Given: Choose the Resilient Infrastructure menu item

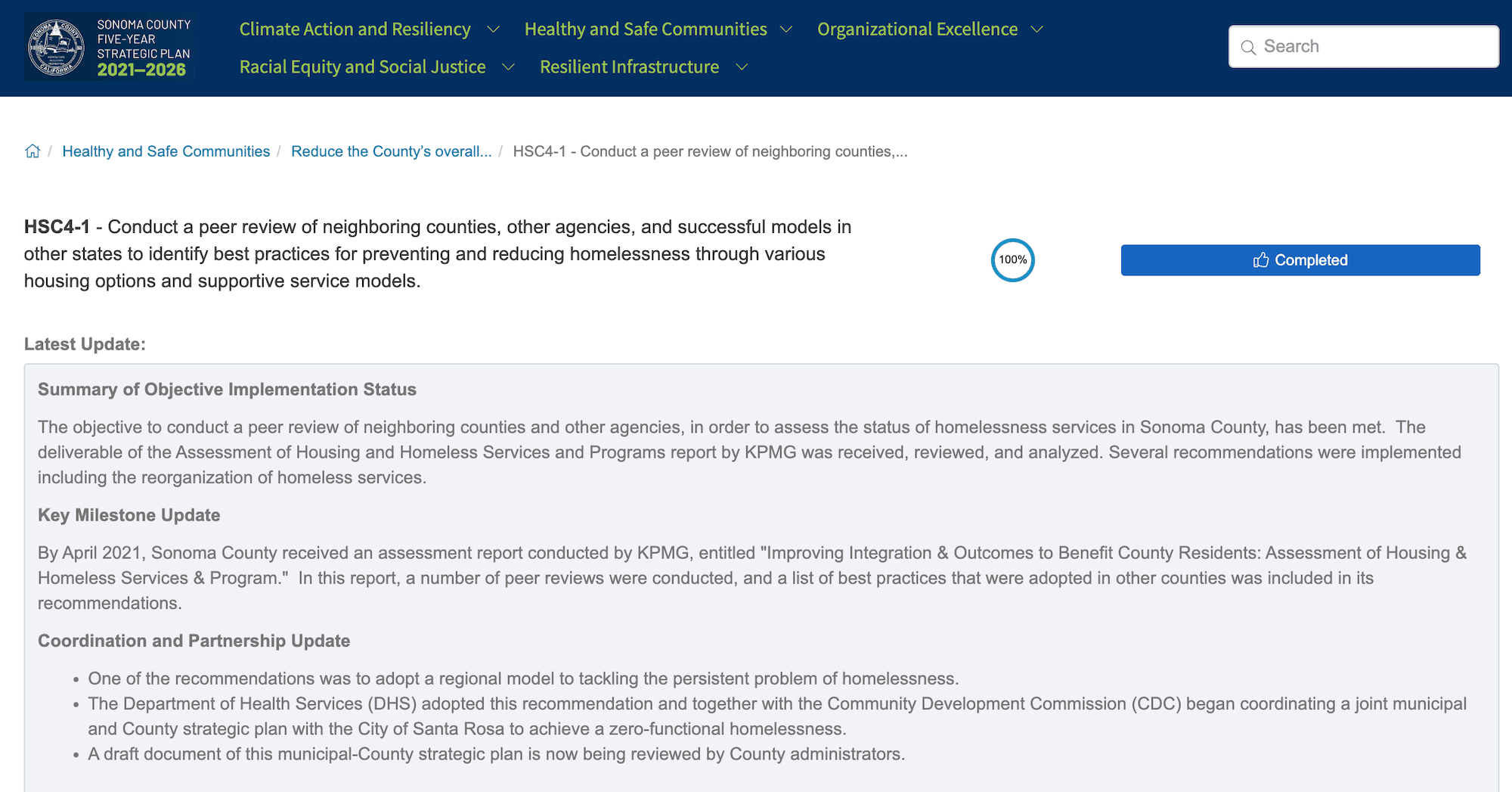Looking at the screenshot, I should pos(629,67).
